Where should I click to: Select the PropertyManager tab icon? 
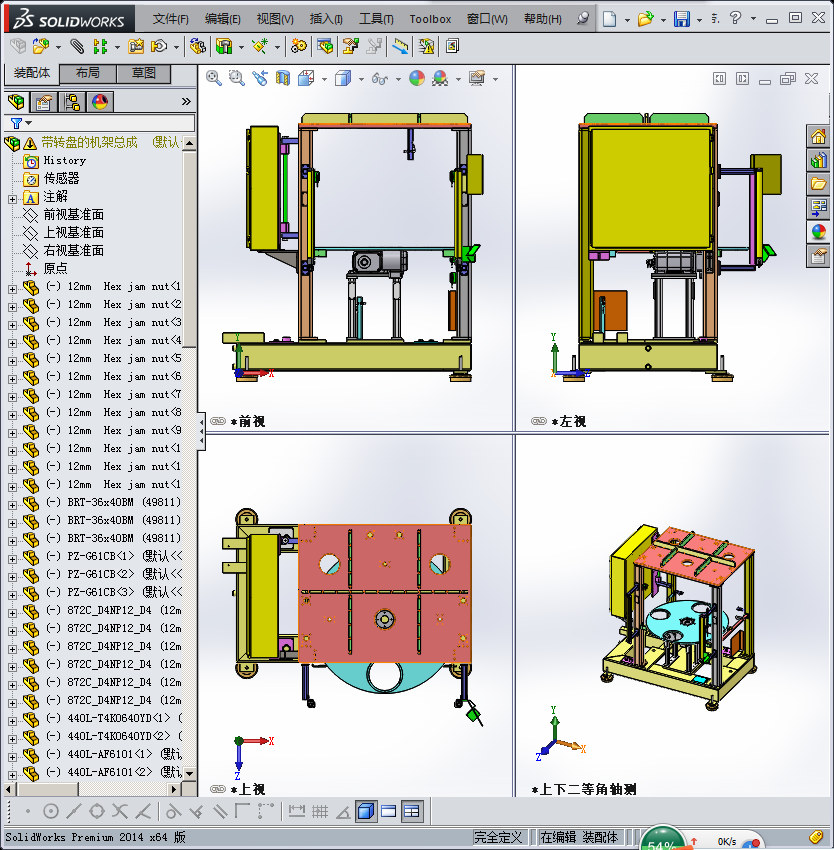(44, 101)
